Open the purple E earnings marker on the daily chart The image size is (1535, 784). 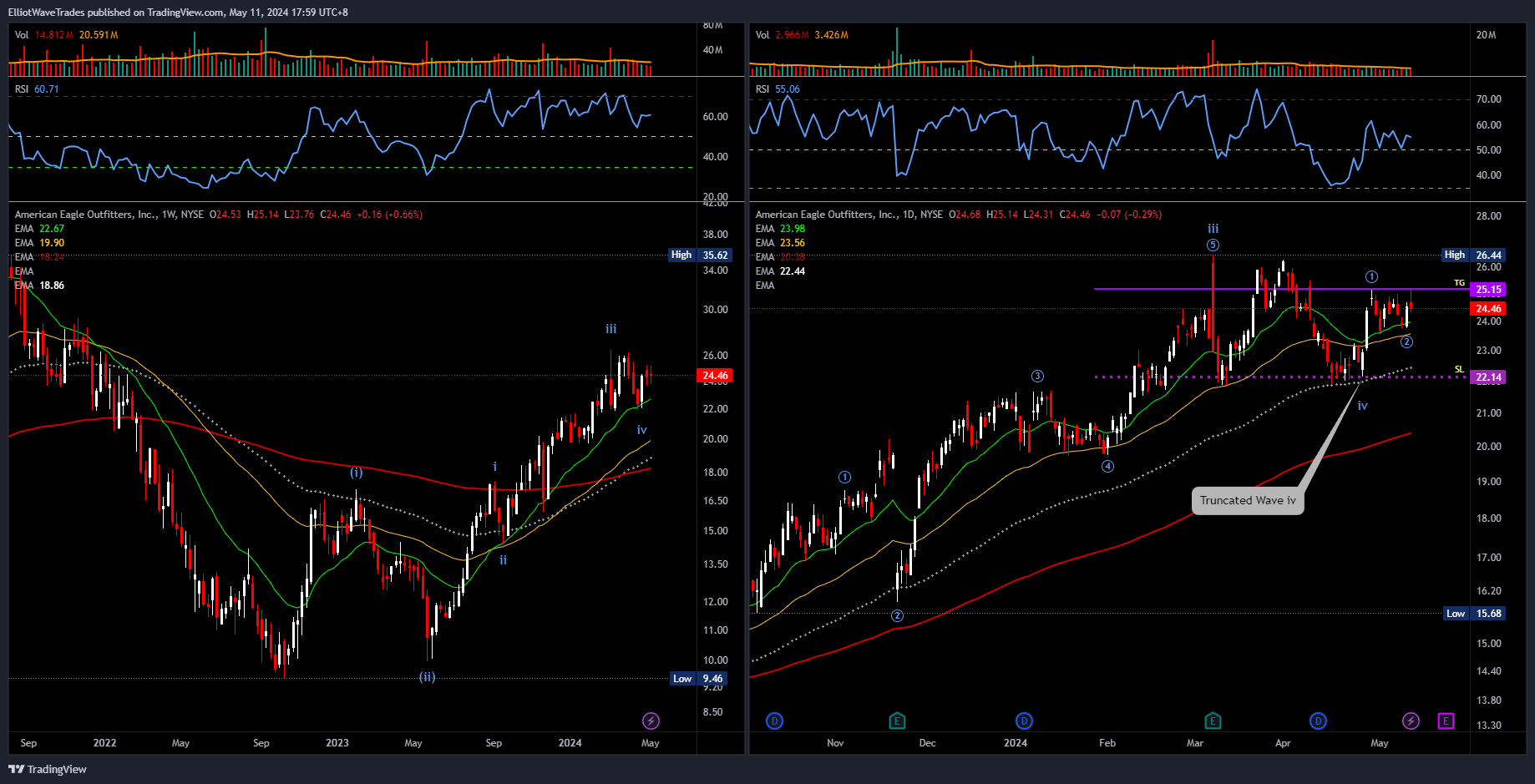coord(1446,721)
